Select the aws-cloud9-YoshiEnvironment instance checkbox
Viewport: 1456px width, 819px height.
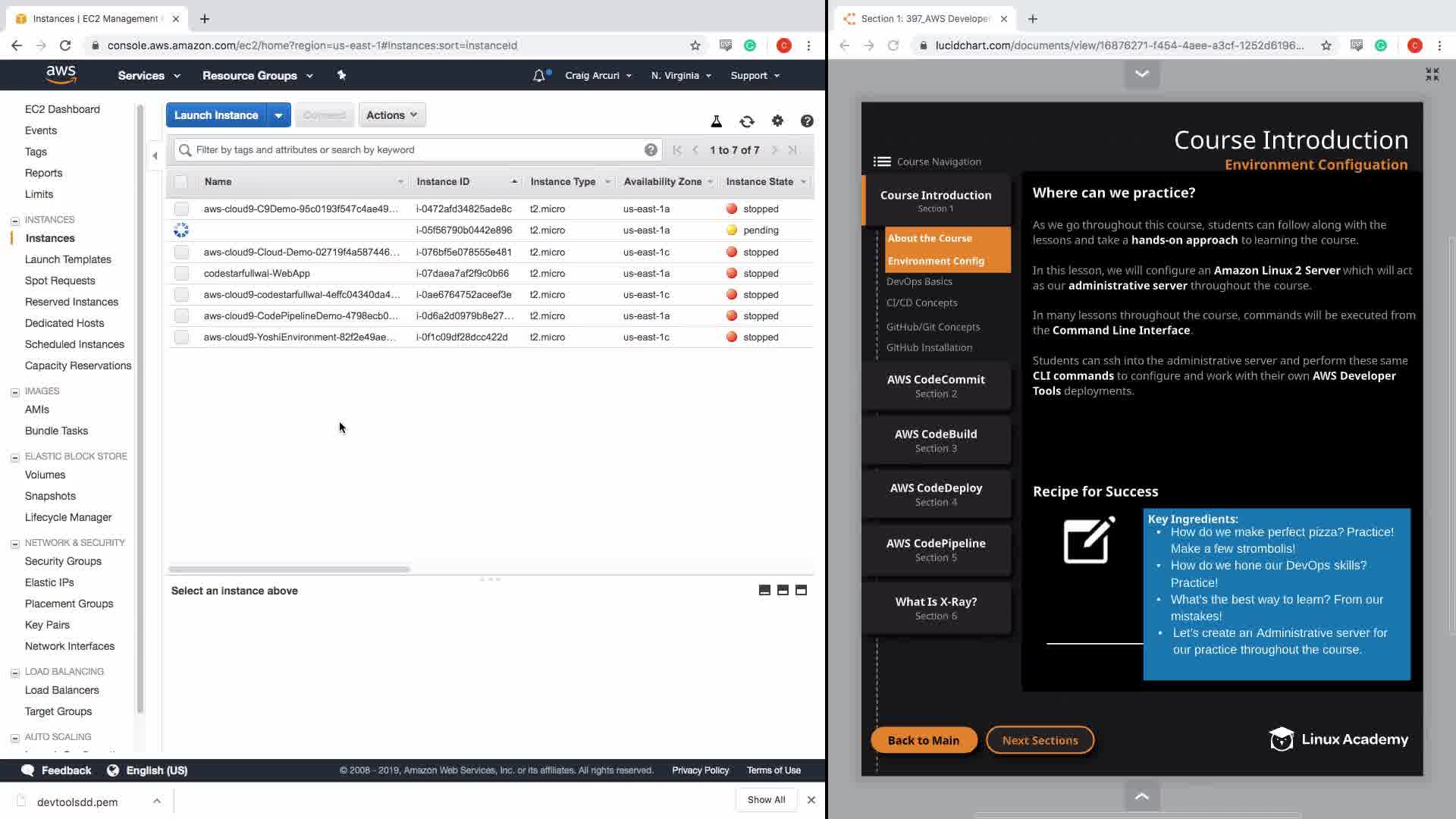181,337
